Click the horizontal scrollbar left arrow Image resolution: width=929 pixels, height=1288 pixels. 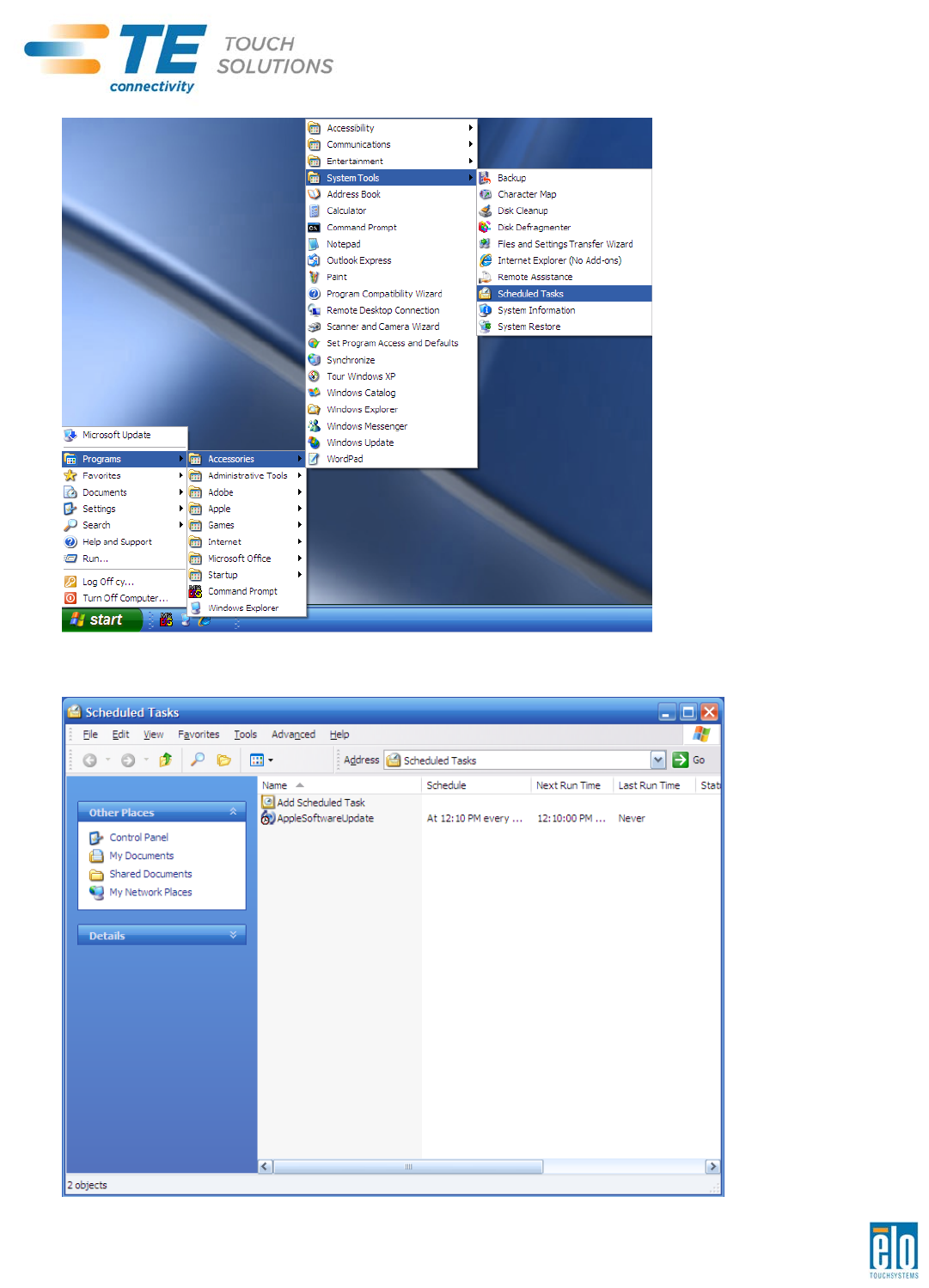(x=266, y=1167)
